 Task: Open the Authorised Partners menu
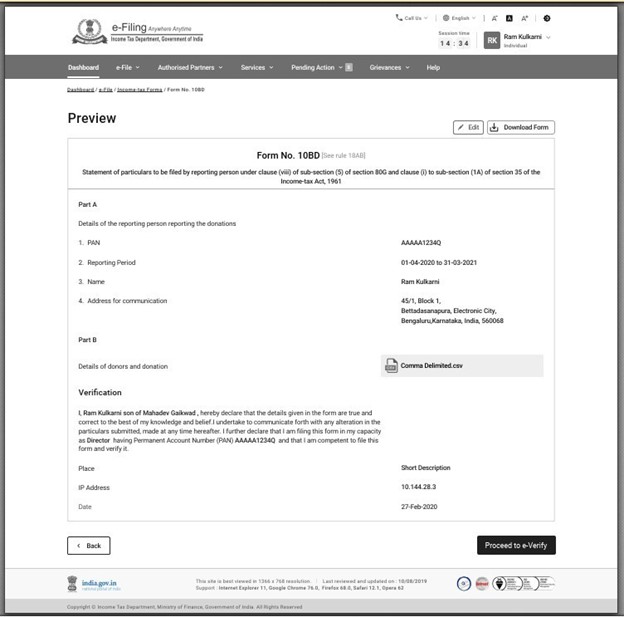click(189, 67)
